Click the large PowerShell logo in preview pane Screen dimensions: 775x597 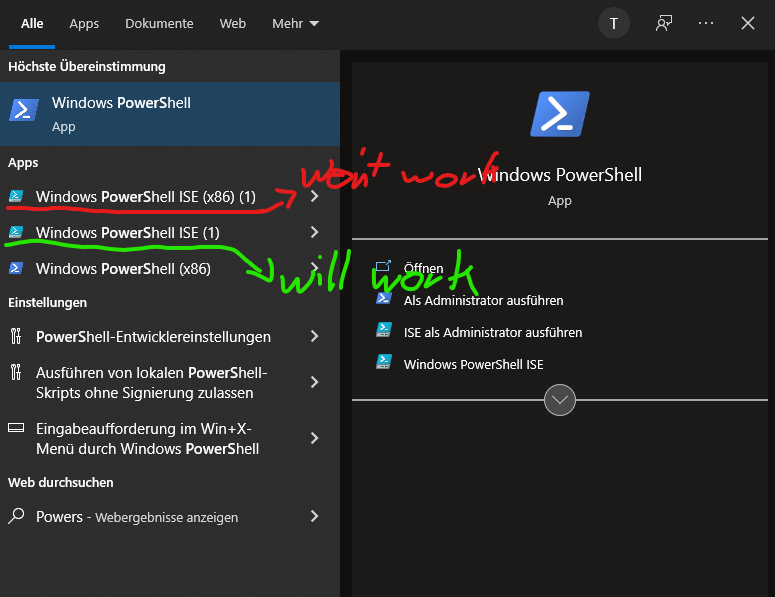(560, 114)
